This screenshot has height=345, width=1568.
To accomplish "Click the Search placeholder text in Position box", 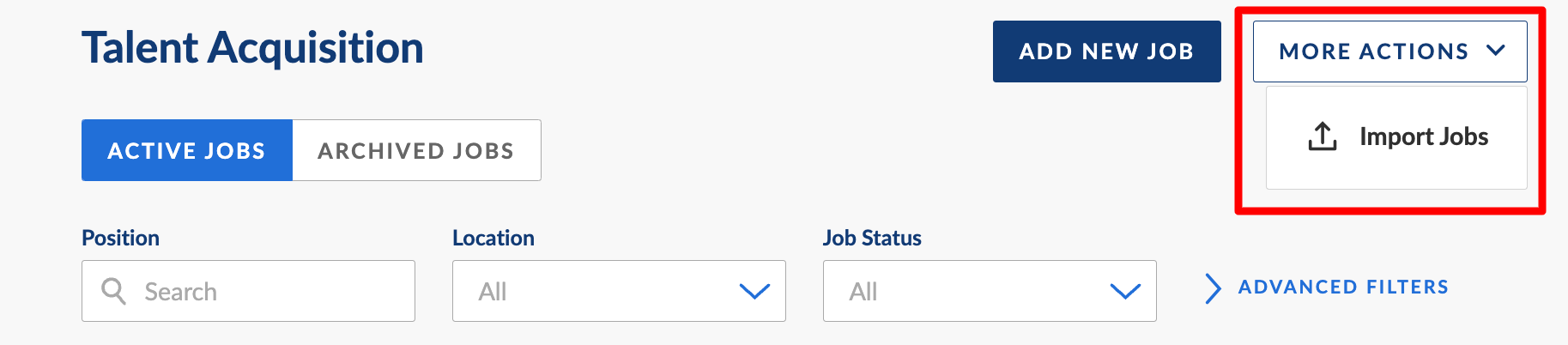I will click(x=180, y=292).
